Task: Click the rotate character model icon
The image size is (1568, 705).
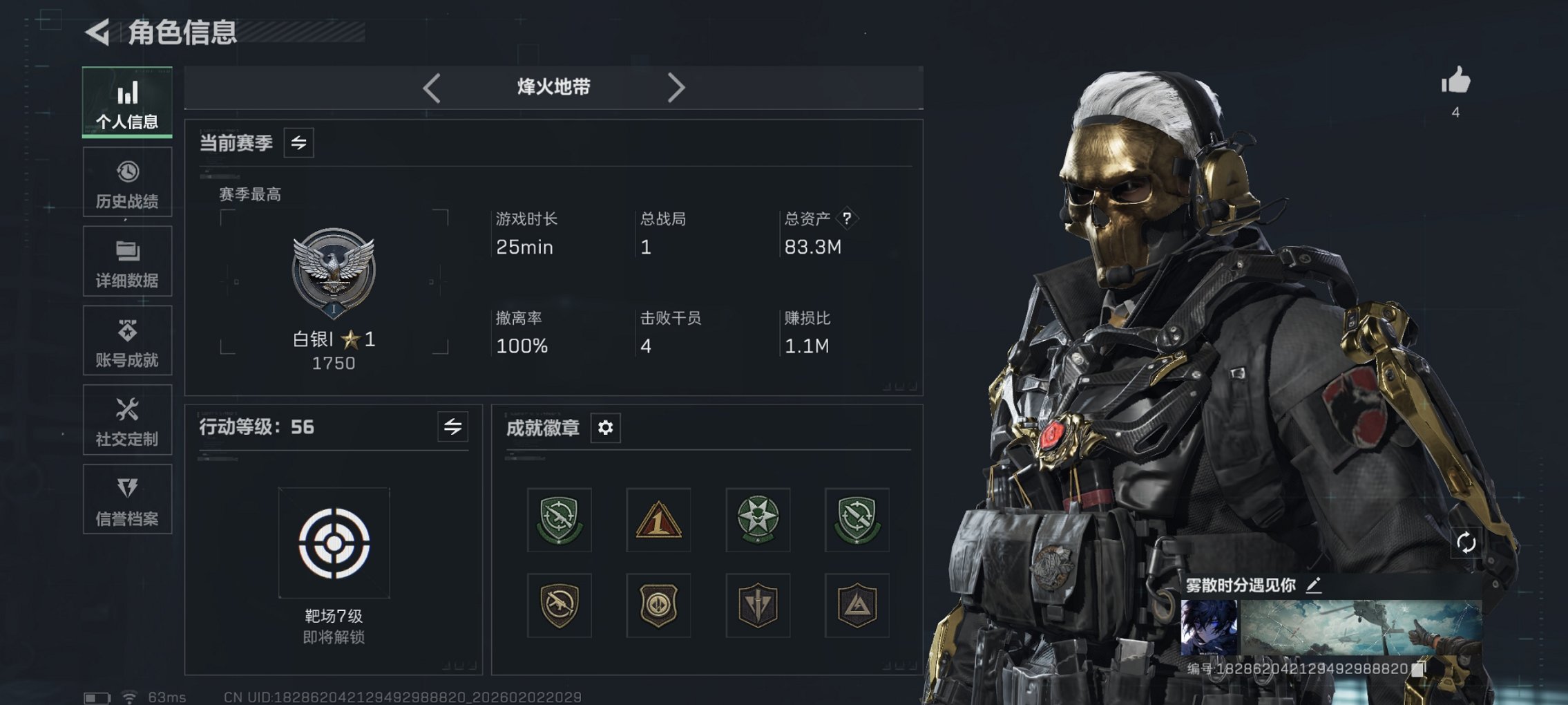Action: point(1466,543)
